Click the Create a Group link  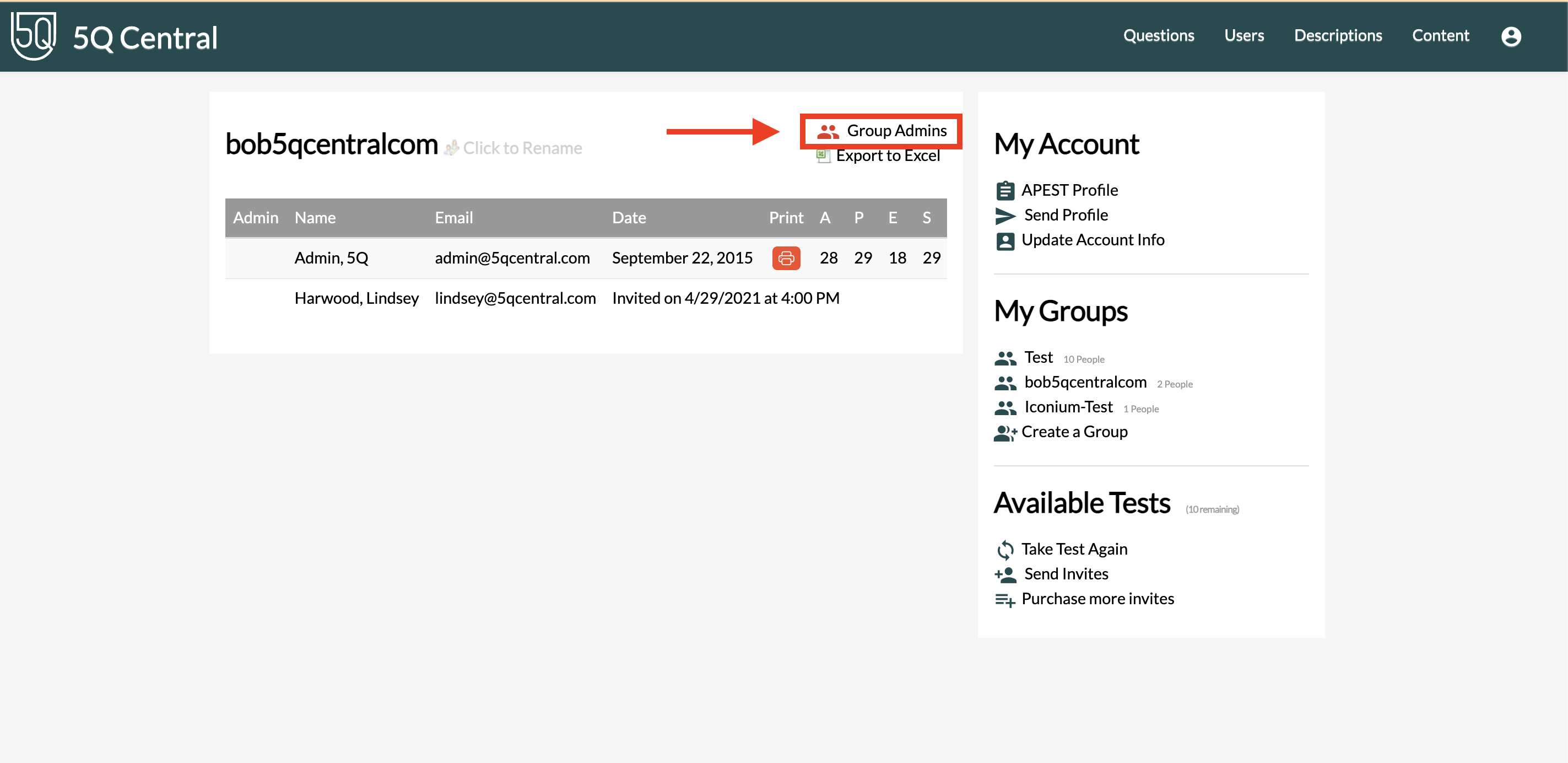pos(1074,432)
